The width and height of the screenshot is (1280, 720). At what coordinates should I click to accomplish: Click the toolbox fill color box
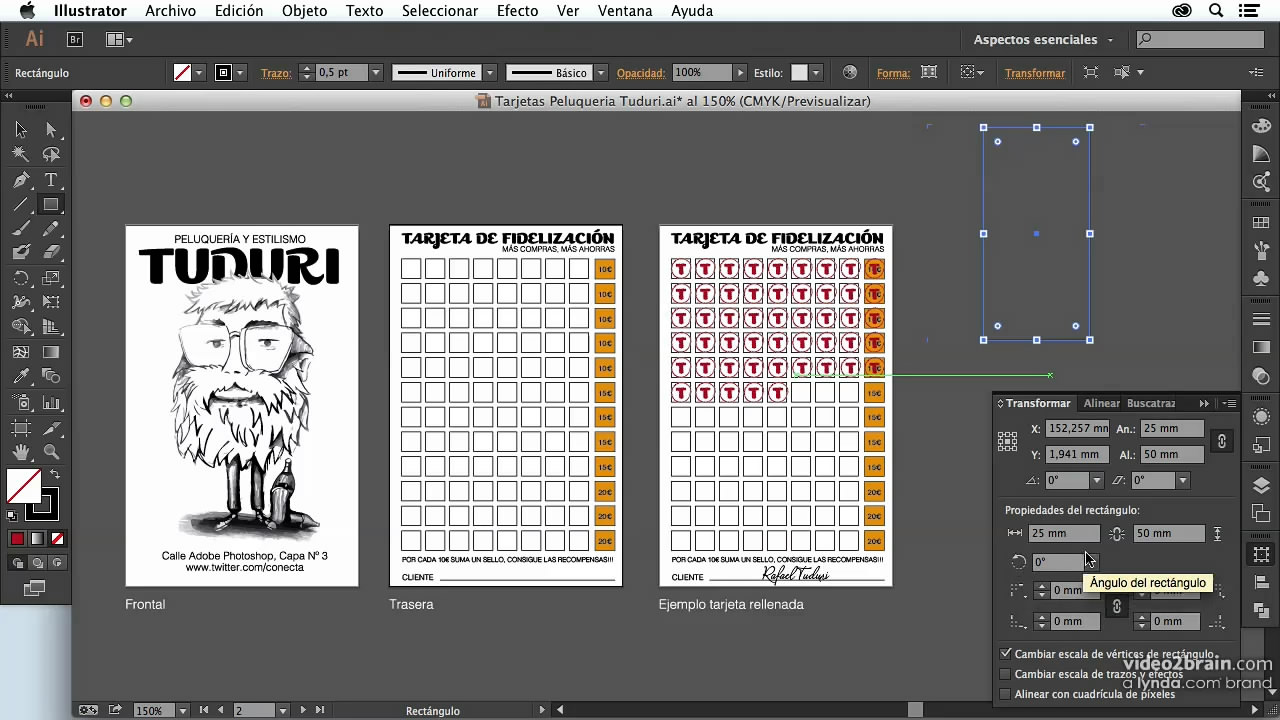click(x=24, y=486)
